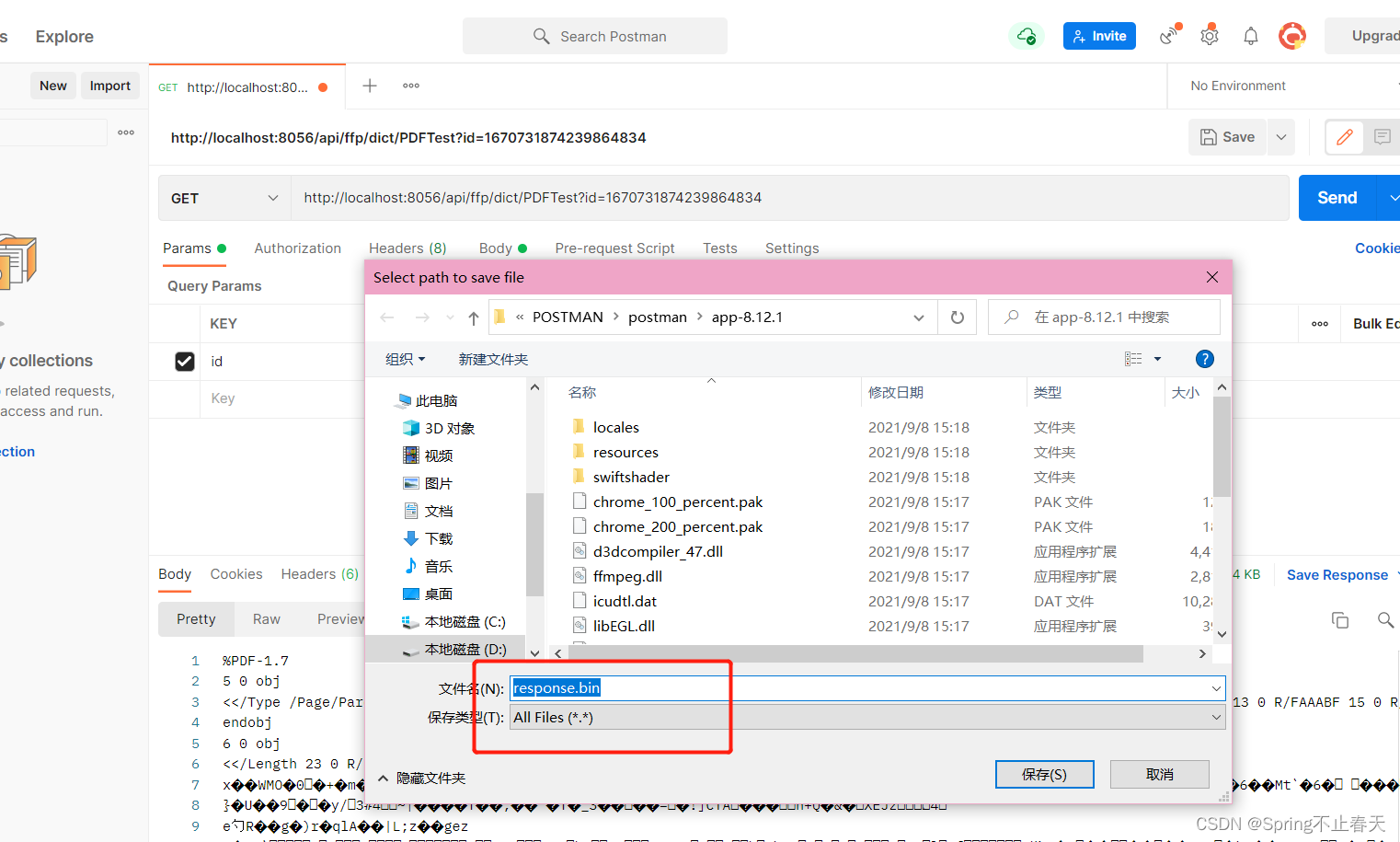Screen dimensions: 1400x842
Task: Open the GET method dropdown
Action: pos(224,198)
